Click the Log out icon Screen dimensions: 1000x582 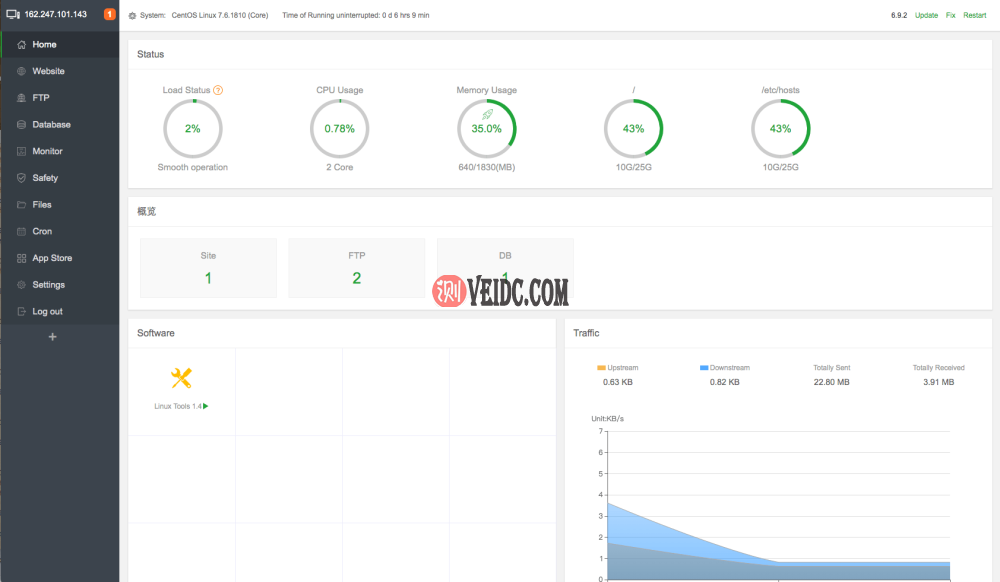pyautogui.click(x=21, y=312)
